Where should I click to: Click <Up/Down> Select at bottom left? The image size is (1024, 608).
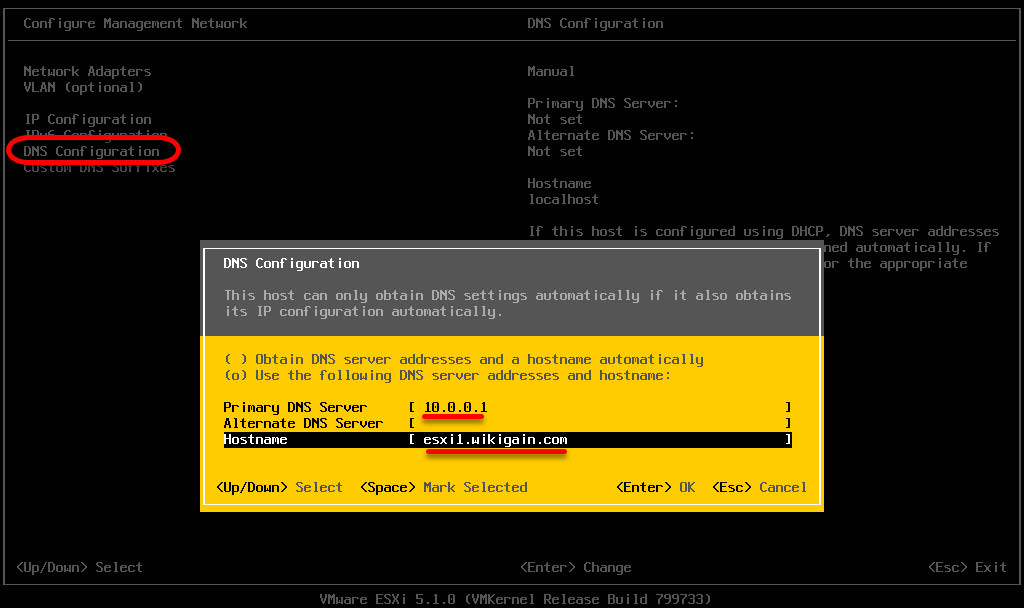(x=79, y=567)
